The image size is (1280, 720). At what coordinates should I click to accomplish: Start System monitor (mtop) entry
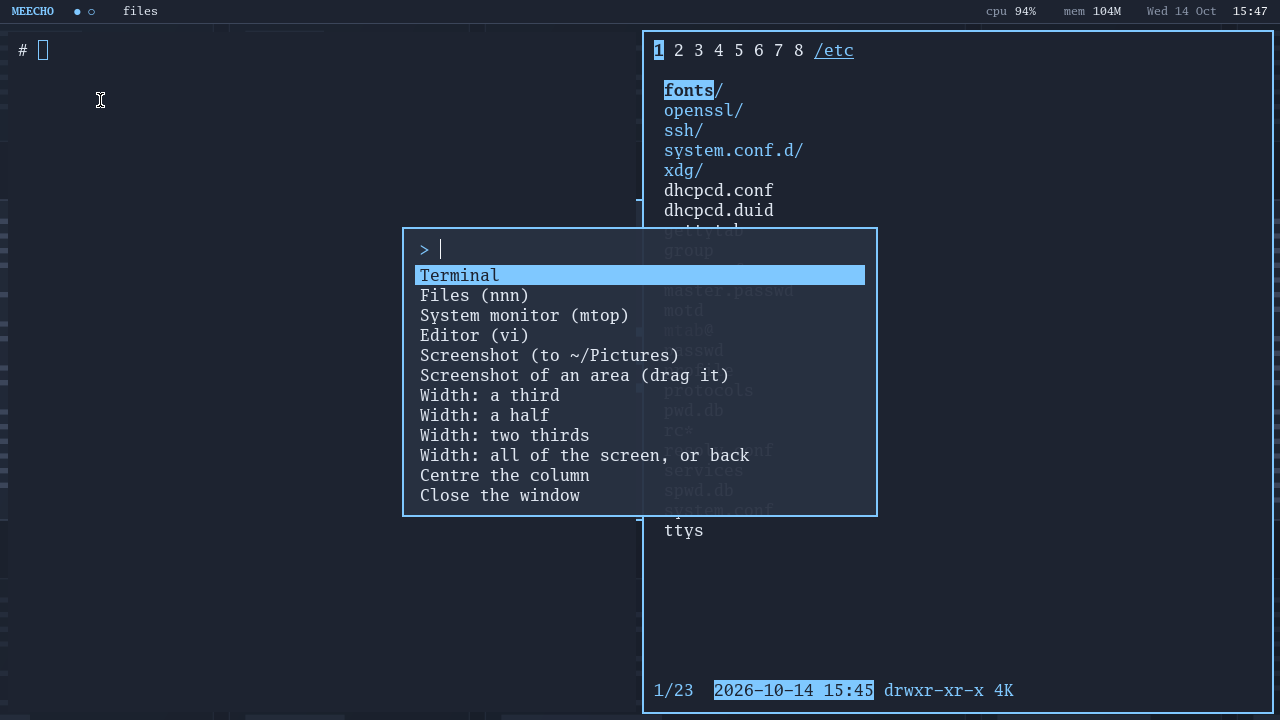640,316
